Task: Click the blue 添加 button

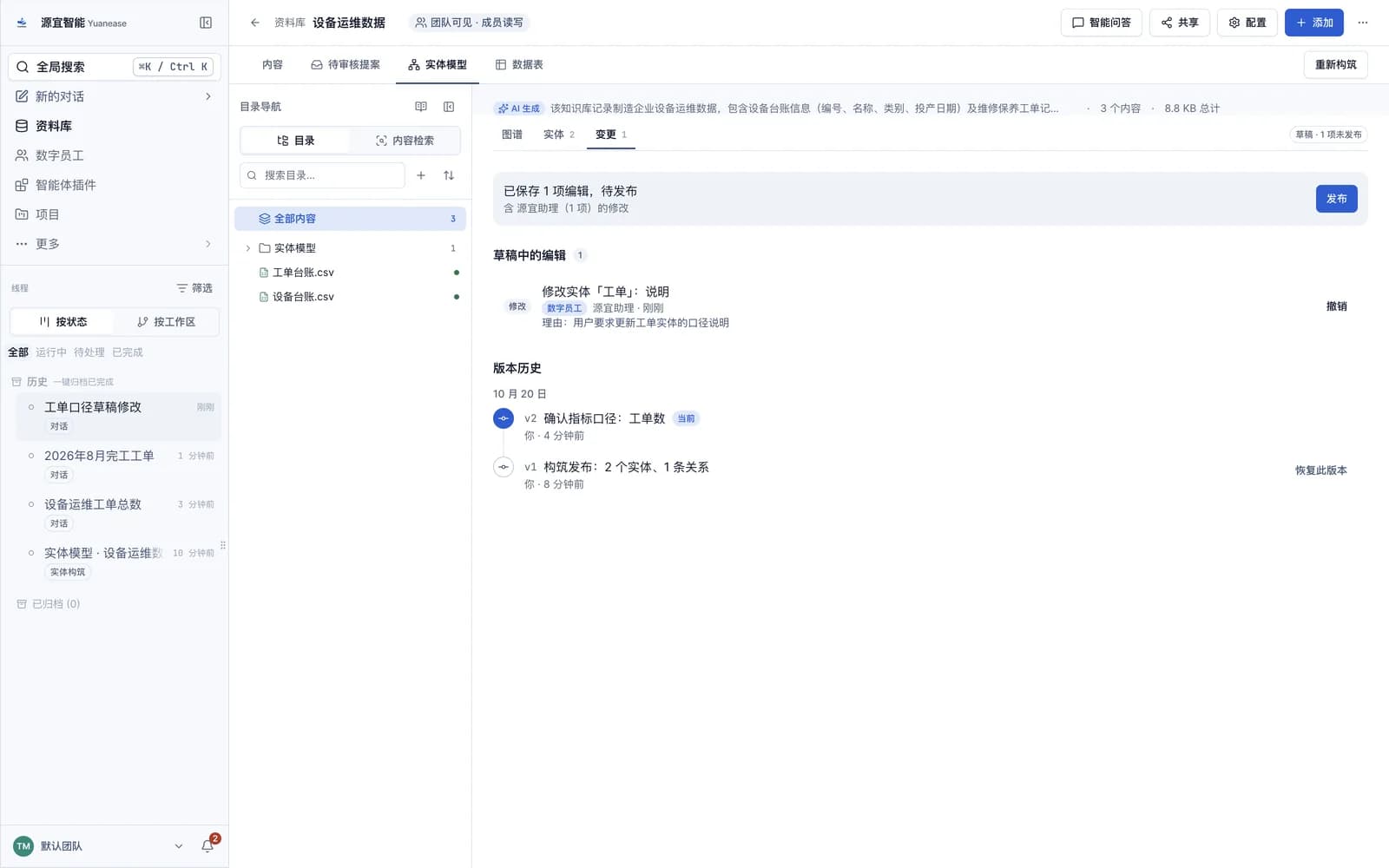Action: coord(1314,23)
